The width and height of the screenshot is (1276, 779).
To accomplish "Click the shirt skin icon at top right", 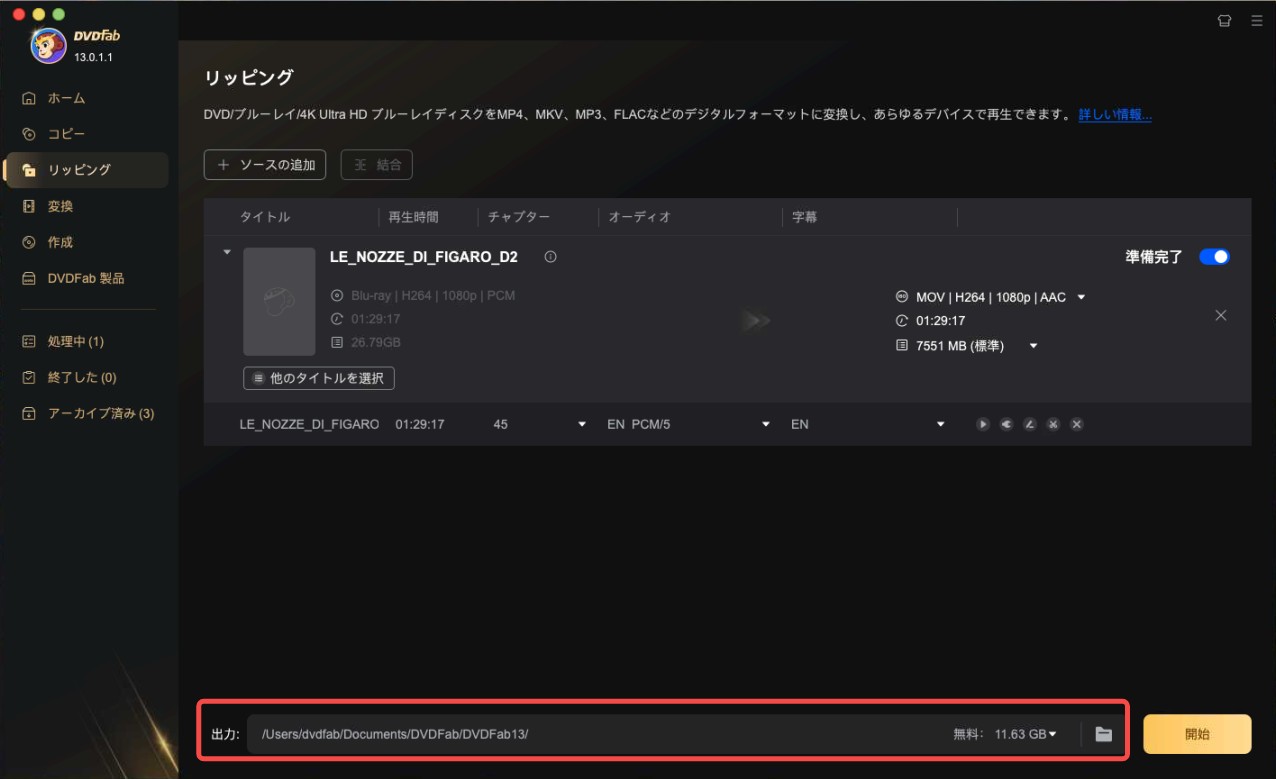I will [1224, 20].
